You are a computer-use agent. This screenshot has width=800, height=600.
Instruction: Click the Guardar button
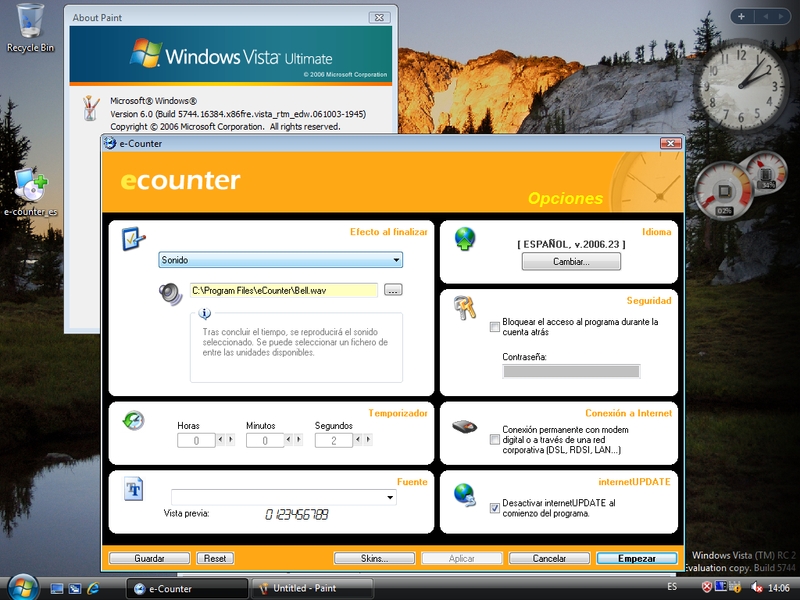(149, 558)
